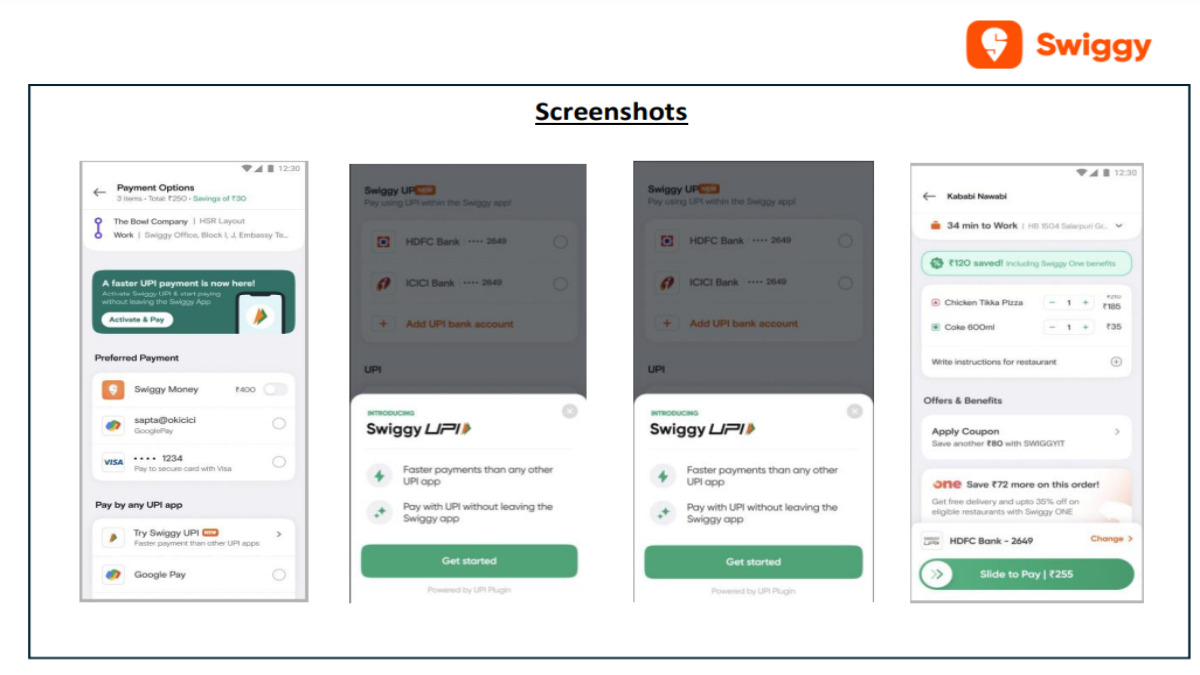Tap the lightning icon beside Faster payments in the third screenshot
Screen dimensions: 1200x675
tap(663, 476)
